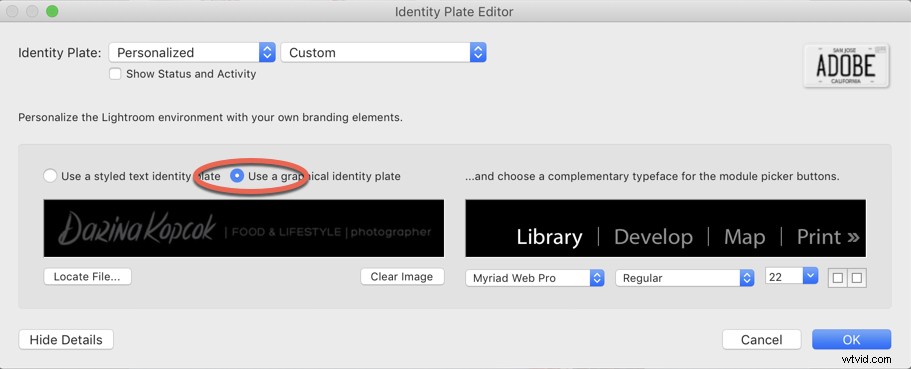Image resolution: width=911 pixels, height=369 pixels.
Task: Click the first module picker color swatch
Action: coord(837,278)
